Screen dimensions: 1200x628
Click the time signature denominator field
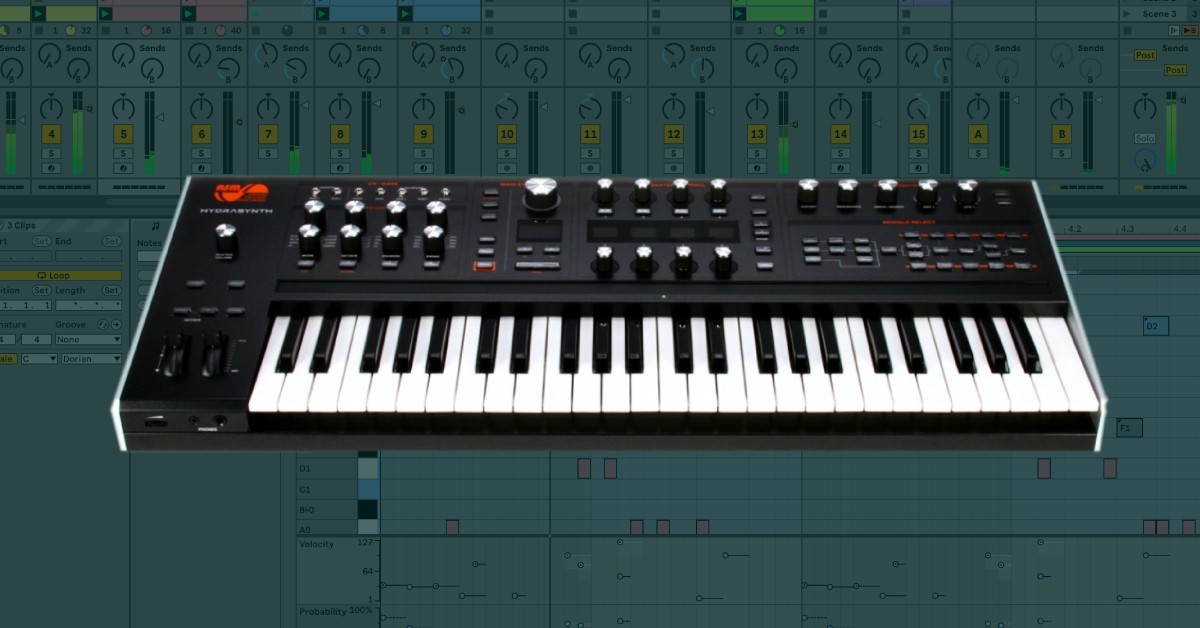tap(36, 340)
